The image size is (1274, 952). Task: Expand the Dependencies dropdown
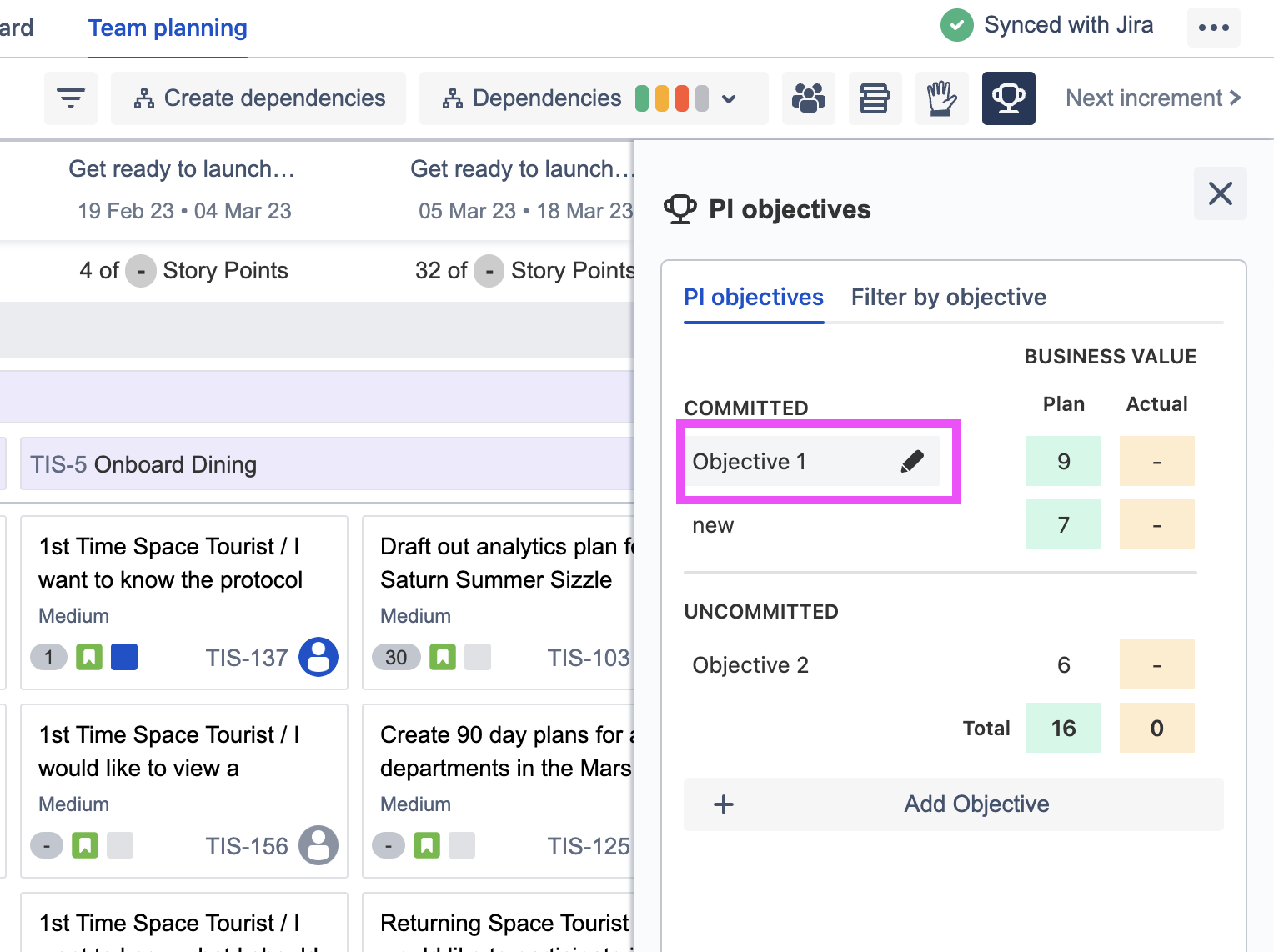tap(729, 98)
